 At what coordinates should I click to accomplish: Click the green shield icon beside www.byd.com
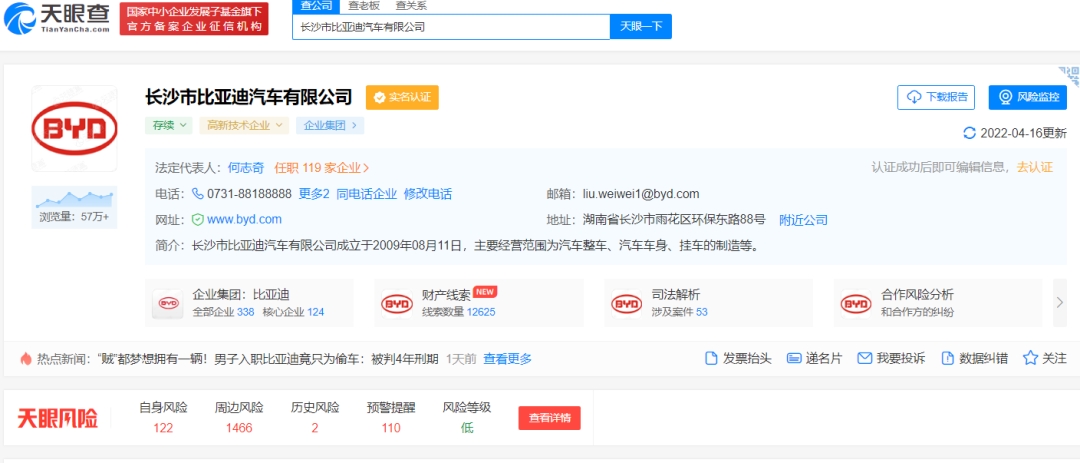[198, 220]
